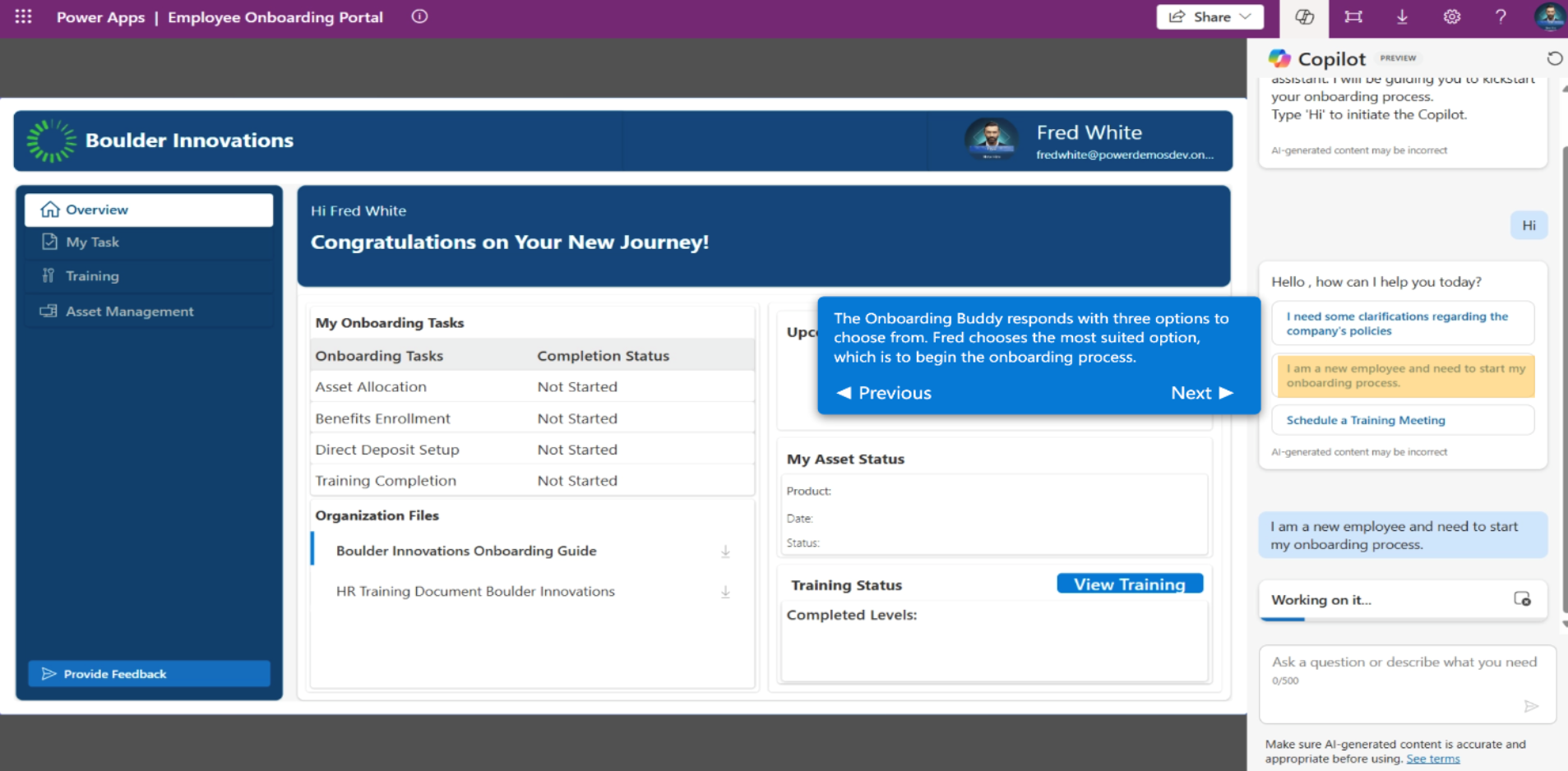Image resolution: width=1568 pixels, height=771 pixels.
Task: Download the HR Training Document file
Action: click(x=725, y=592)
